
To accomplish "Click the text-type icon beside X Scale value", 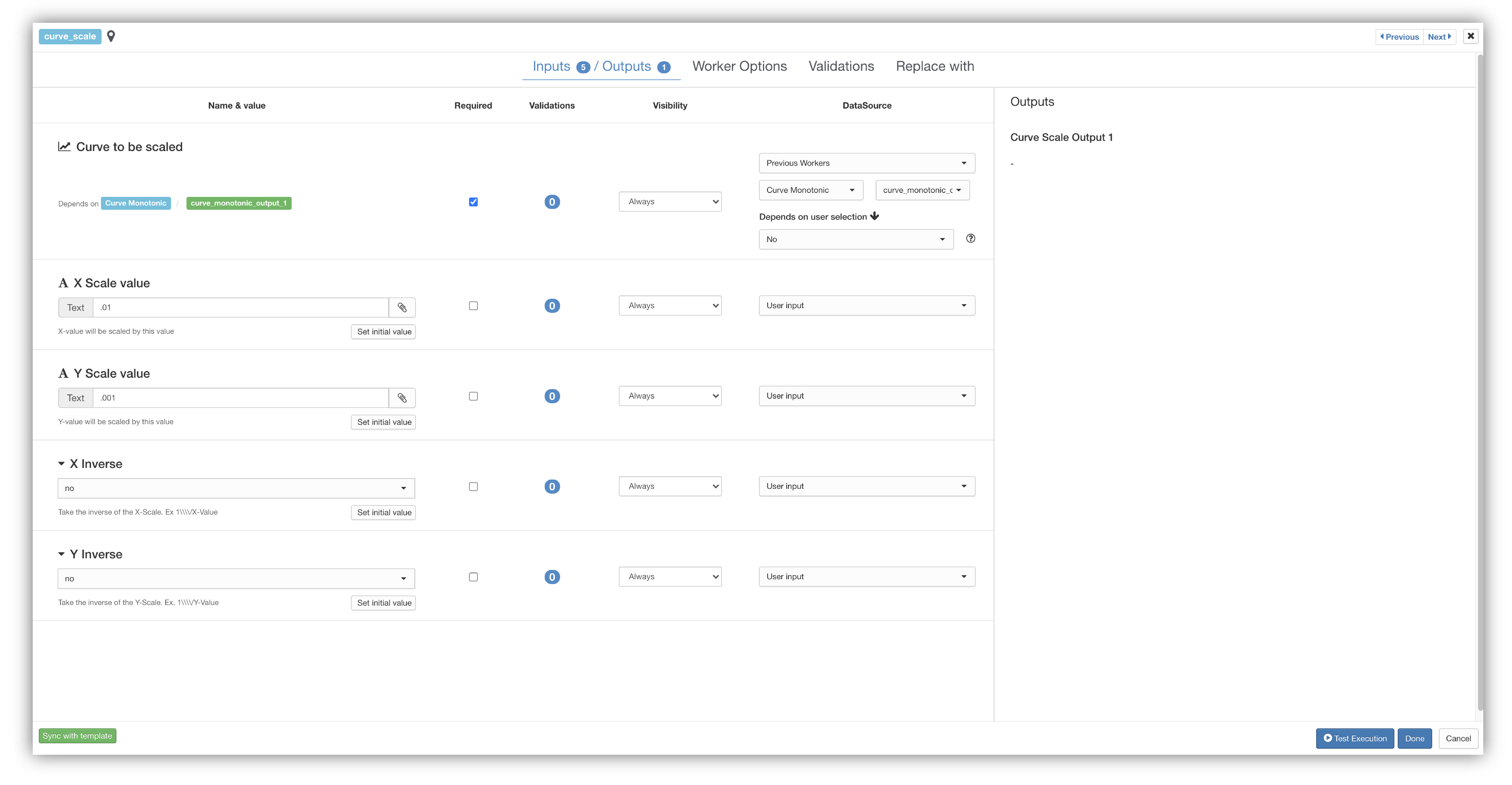I will pyautogui.click(x=63, y=283).
